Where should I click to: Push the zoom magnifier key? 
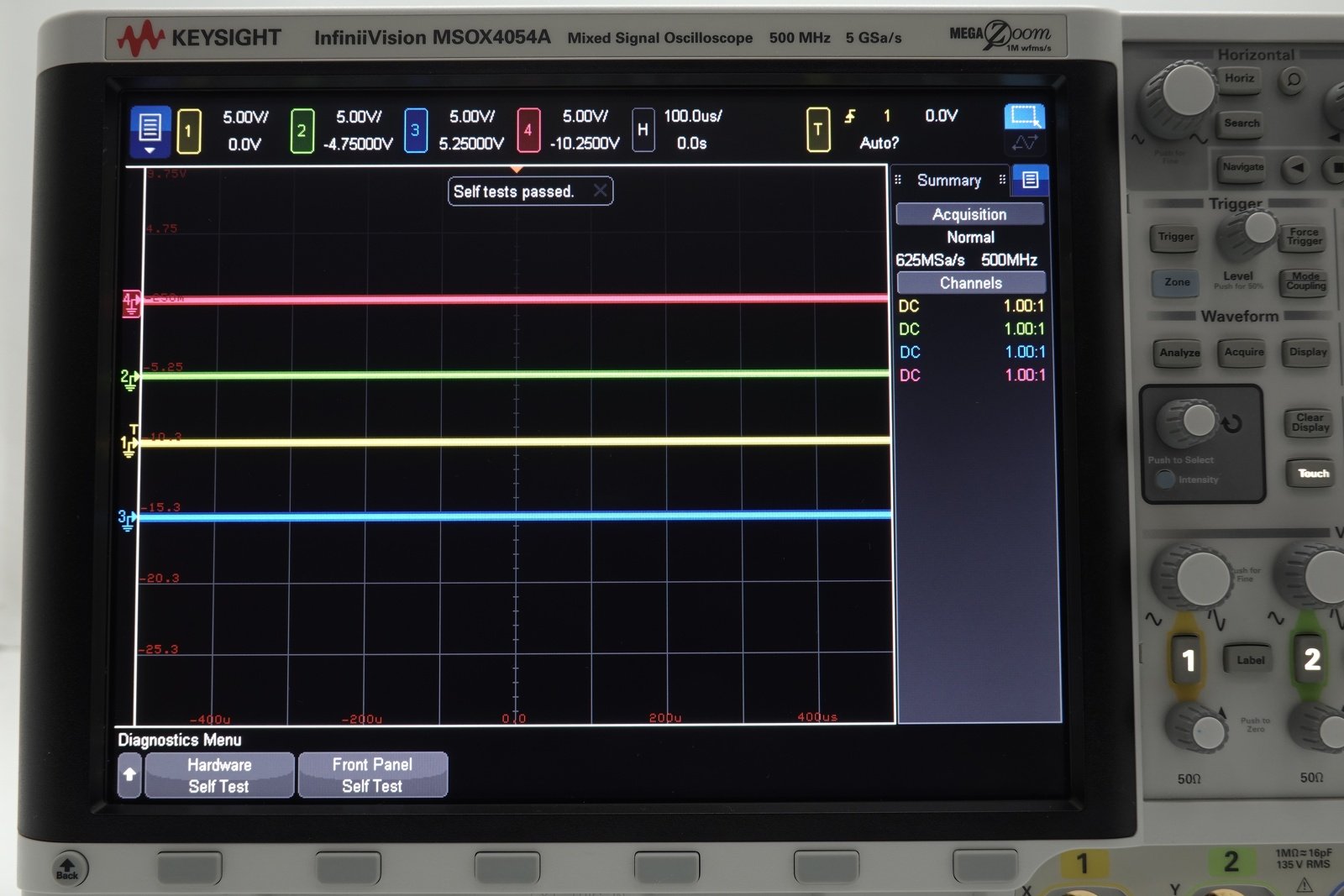1294,80
